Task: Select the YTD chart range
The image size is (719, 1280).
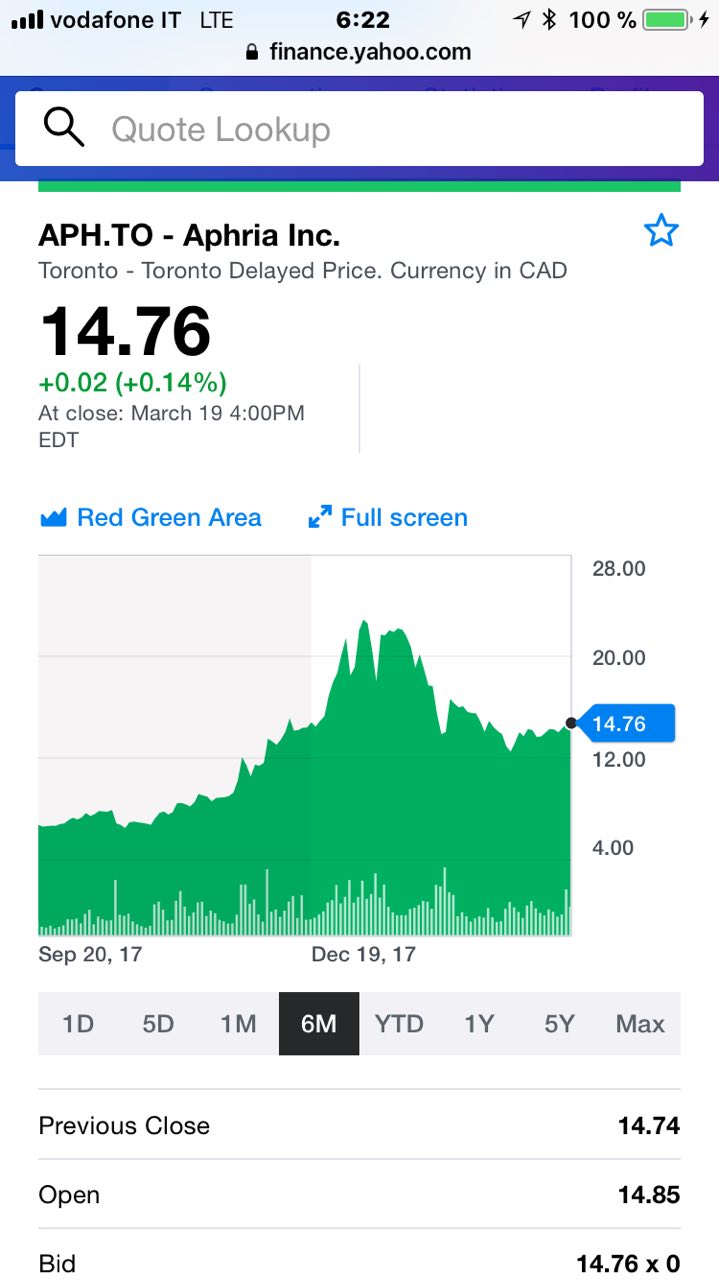Action: pos(399,1024)
